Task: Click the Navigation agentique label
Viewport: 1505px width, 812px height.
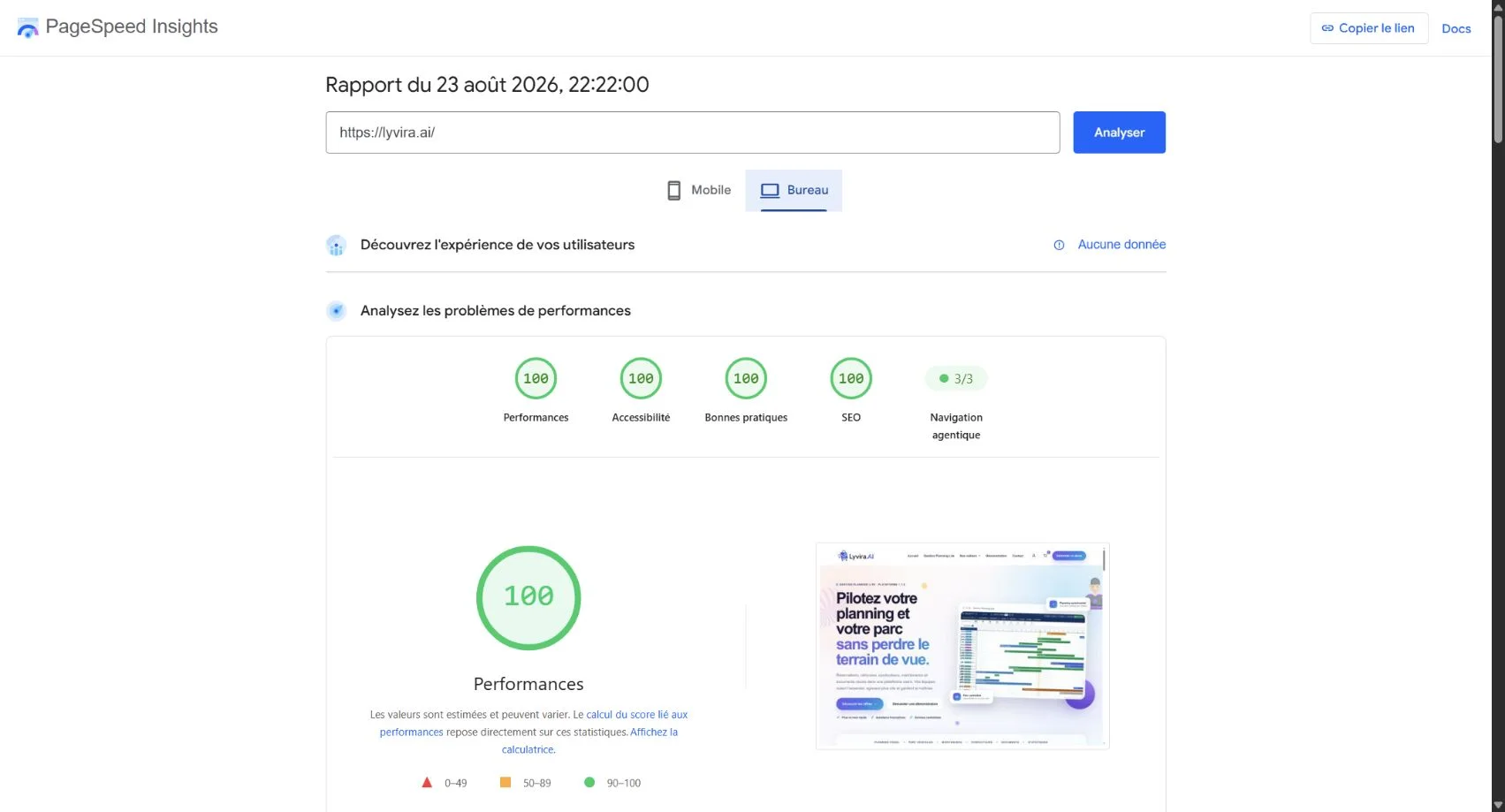Action: pyautogui.click(x=956, y=426)
